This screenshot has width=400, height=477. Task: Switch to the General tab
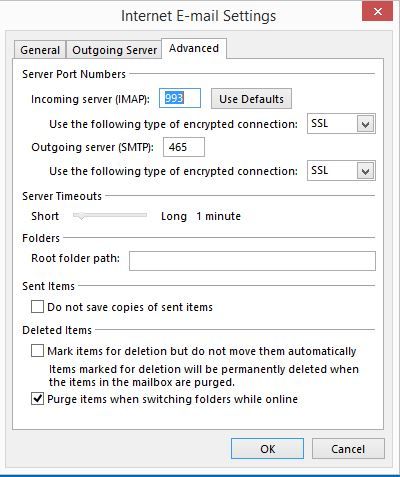[x=40, y=50]
